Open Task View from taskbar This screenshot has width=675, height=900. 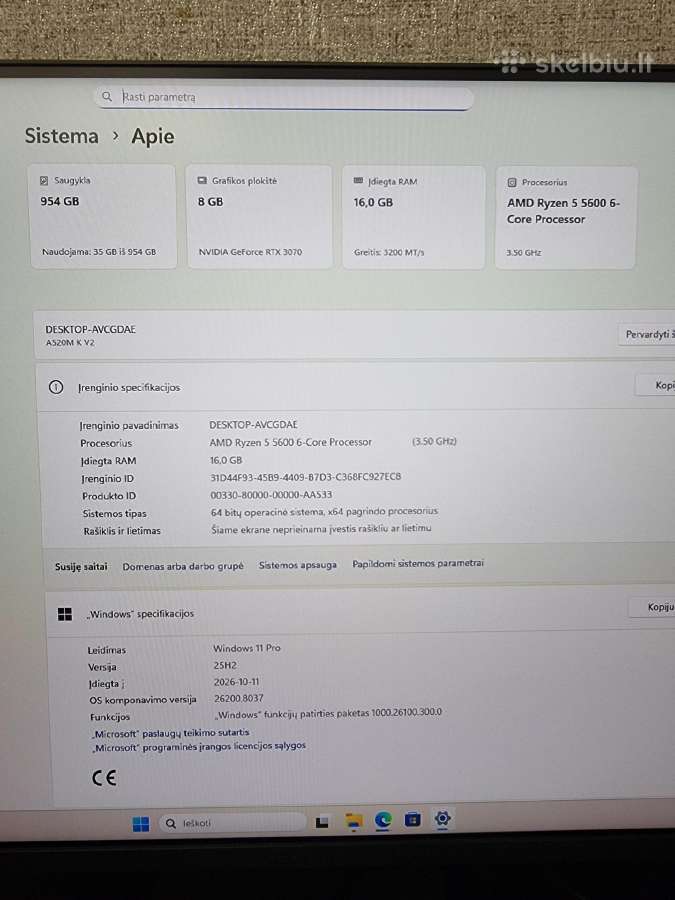pyautogui.click(x=322, y=823)
